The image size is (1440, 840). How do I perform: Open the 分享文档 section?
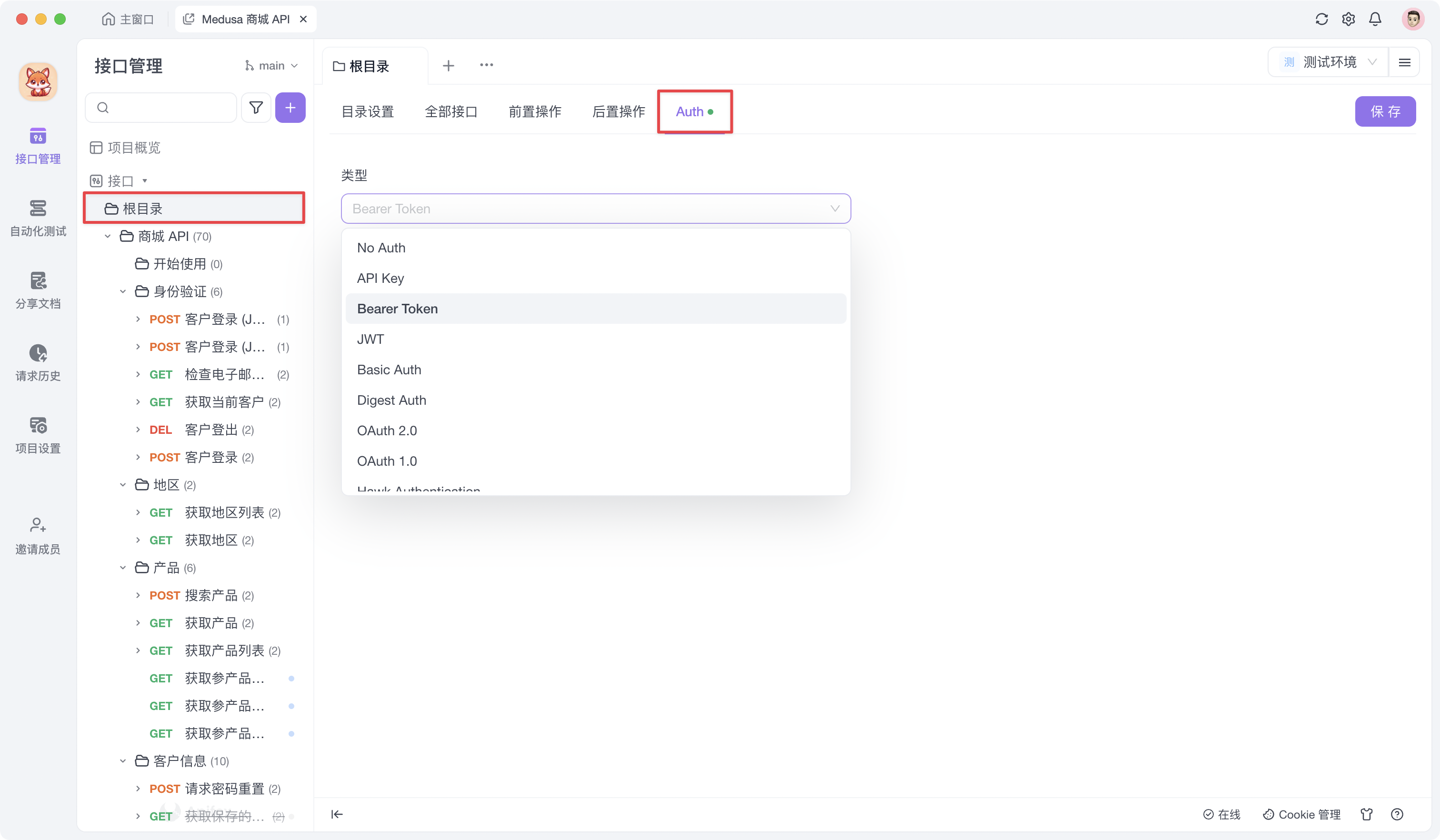[x=38, y=290]
